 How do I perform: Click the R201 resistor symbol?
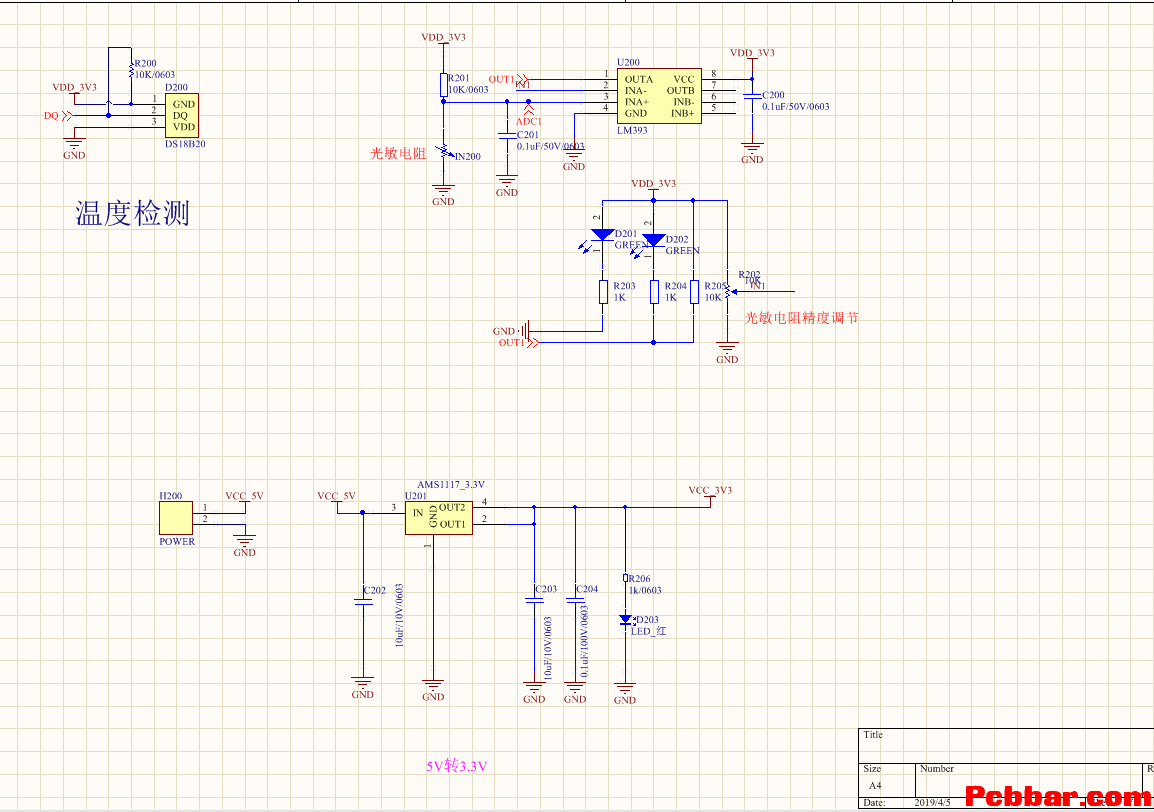tap(443, 85)
